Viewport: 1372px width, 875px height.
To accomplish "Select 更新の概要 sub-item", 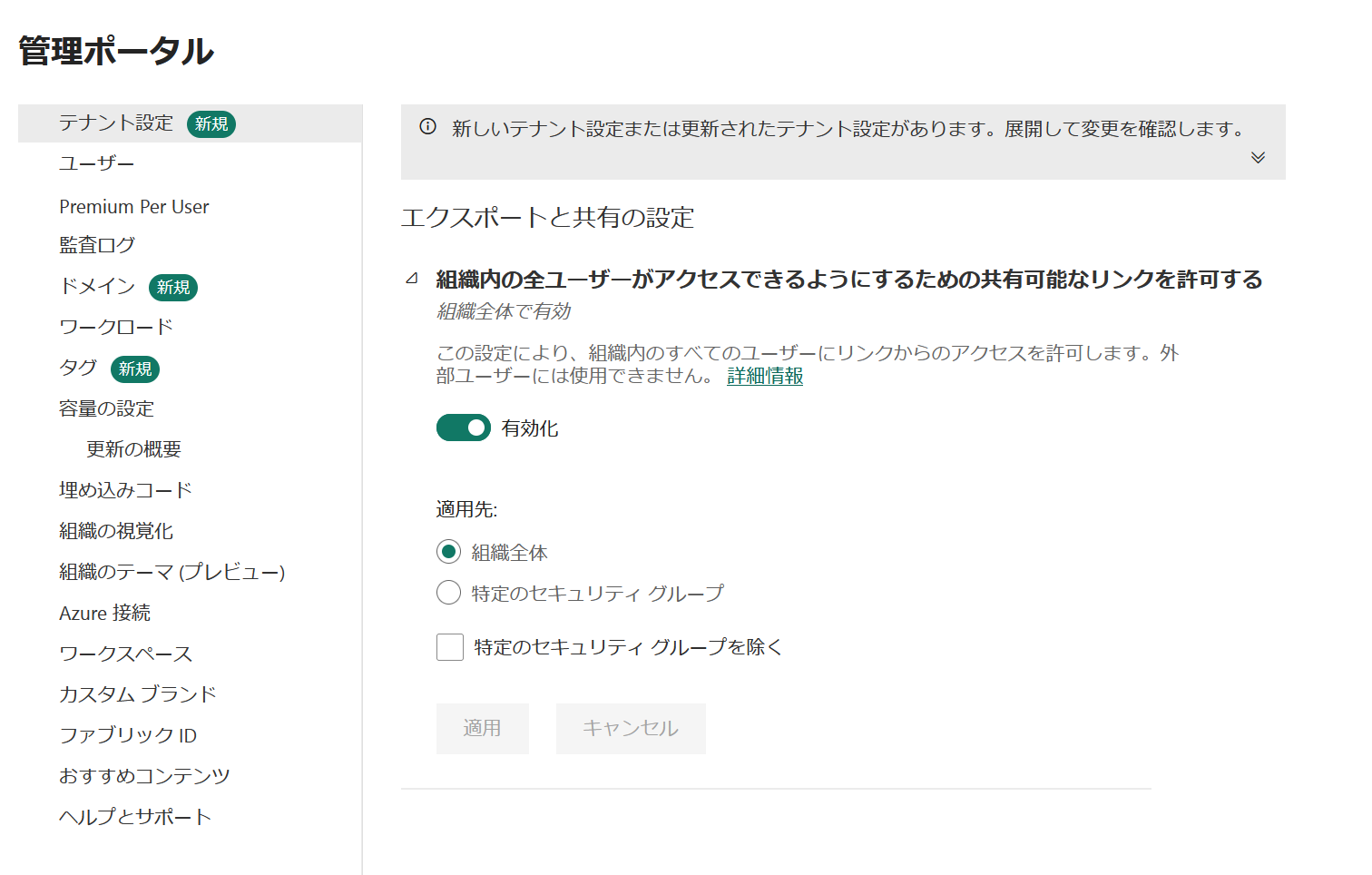I will [133, 449].
